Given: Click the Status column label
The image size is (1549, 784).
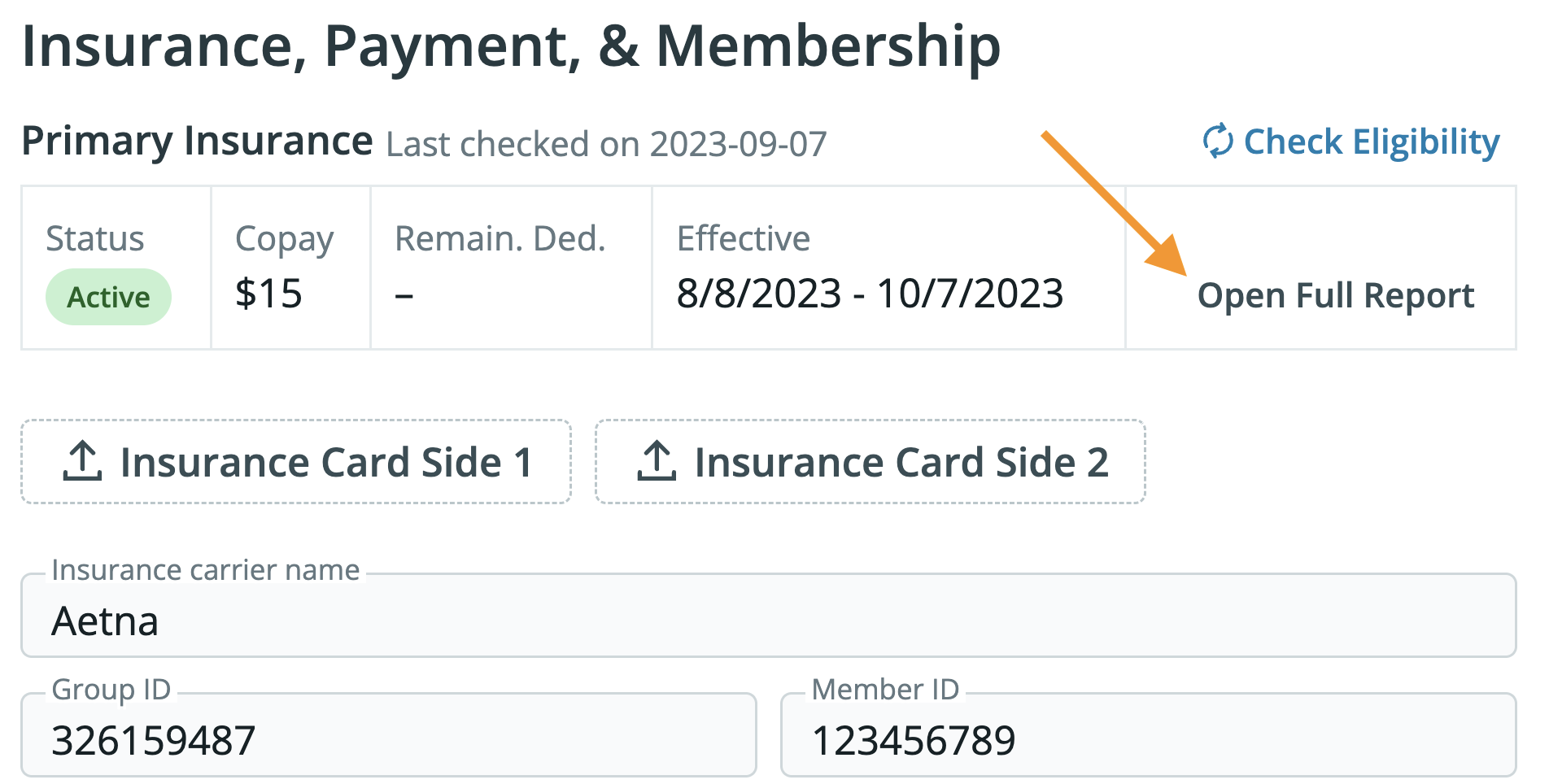Looking at the screenshot, I should 95,239.
